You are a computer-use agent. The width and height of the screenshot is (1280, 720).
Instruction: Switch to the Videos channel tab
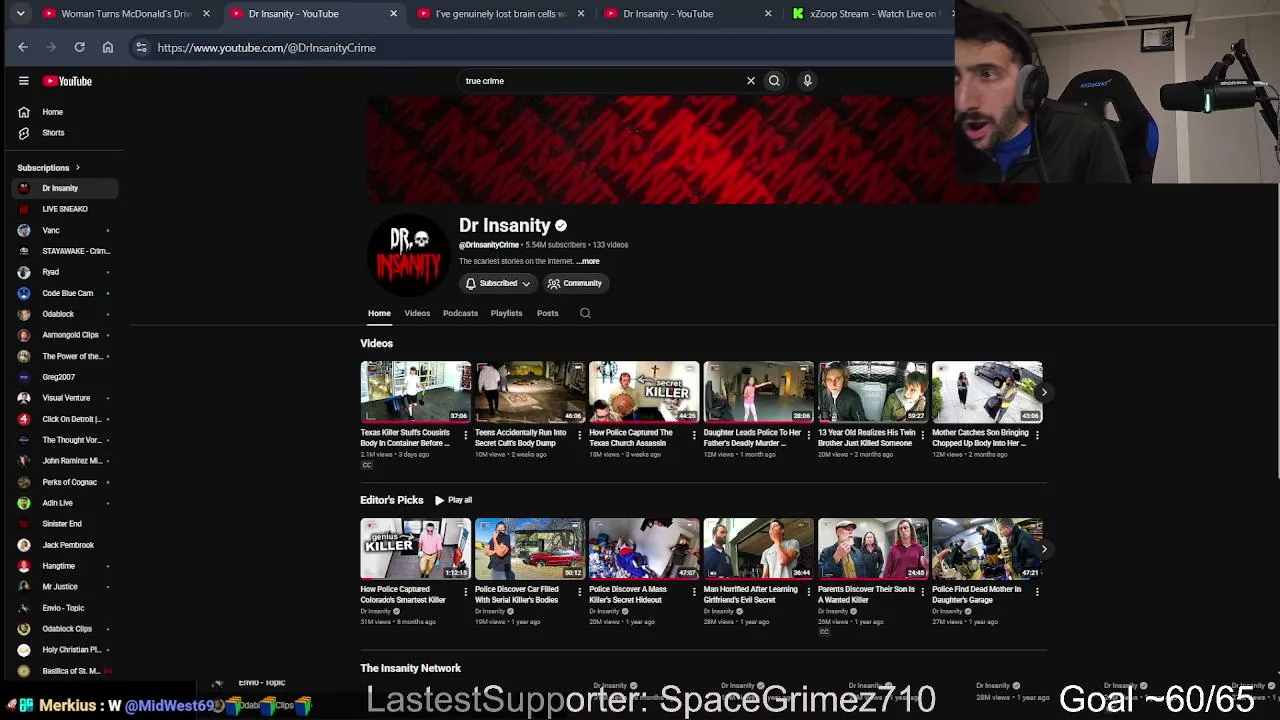[x=417, y=313]
